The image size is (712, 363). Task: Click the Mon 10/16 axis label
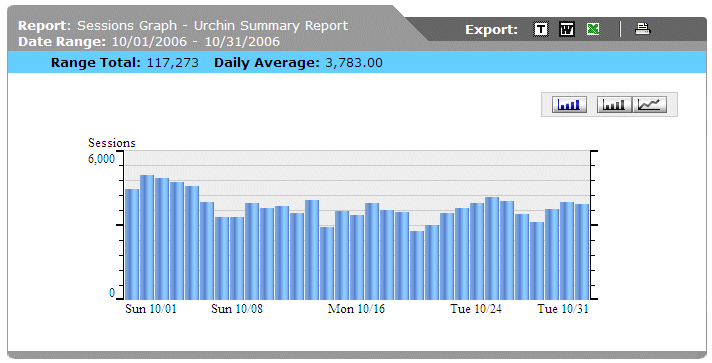pos(356,309)
